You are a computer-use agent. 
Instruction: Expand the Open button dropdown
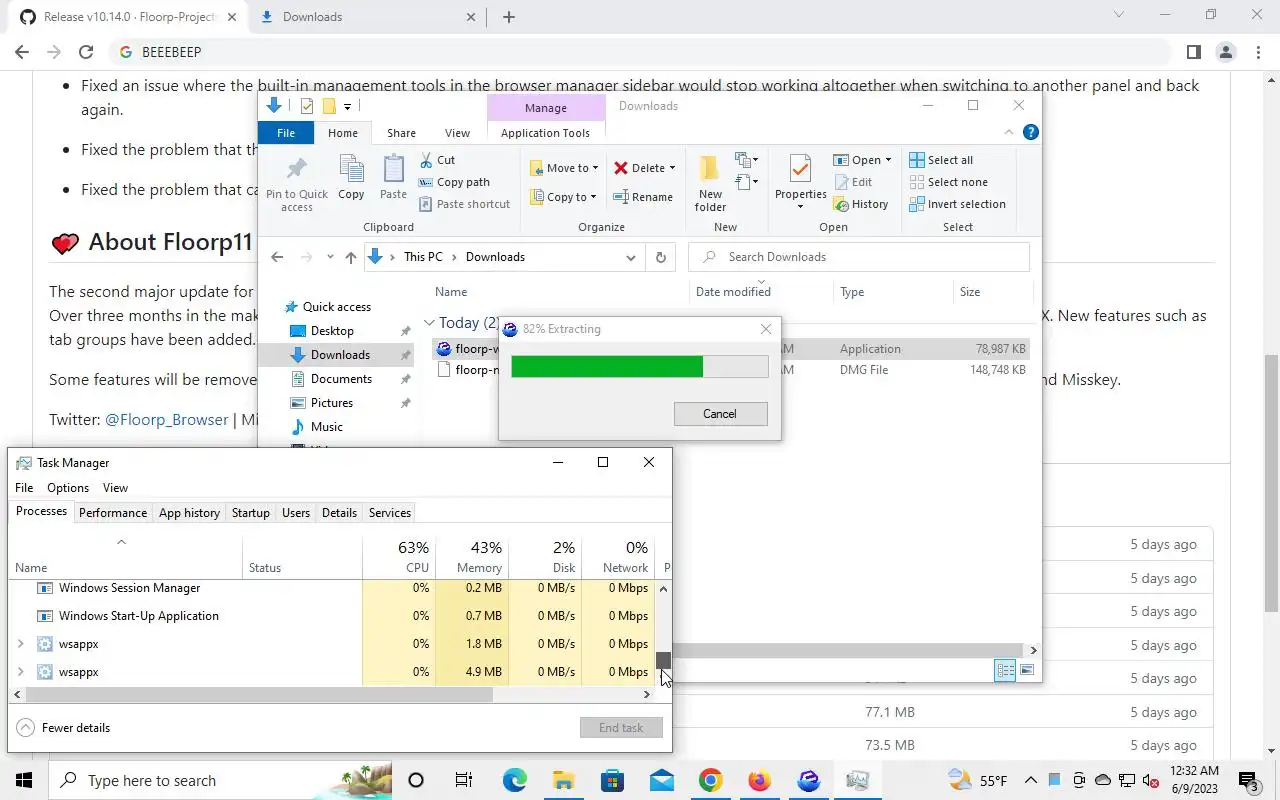tap(888, 160)
